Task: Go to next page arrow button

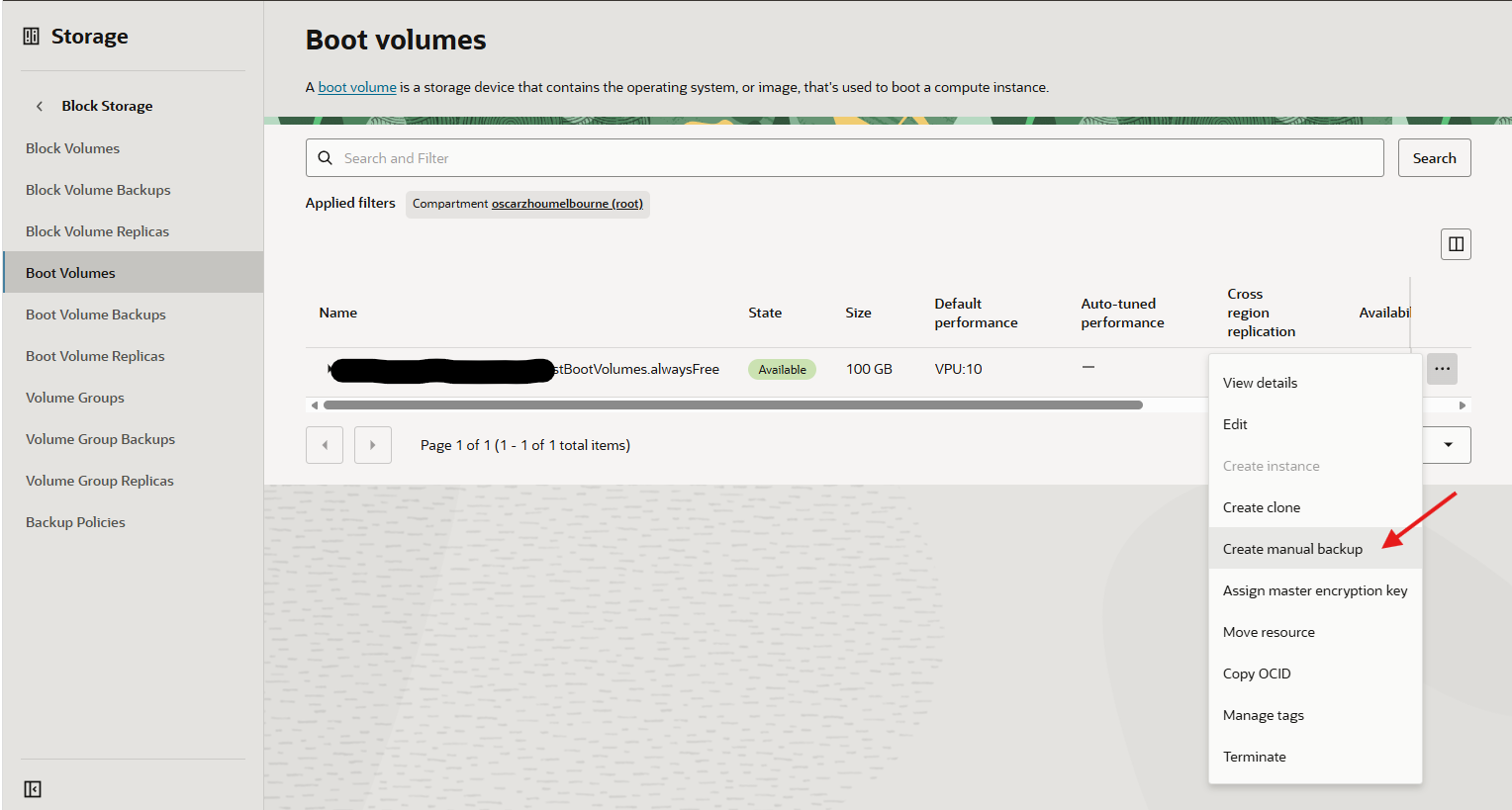Action: point(373,445)
